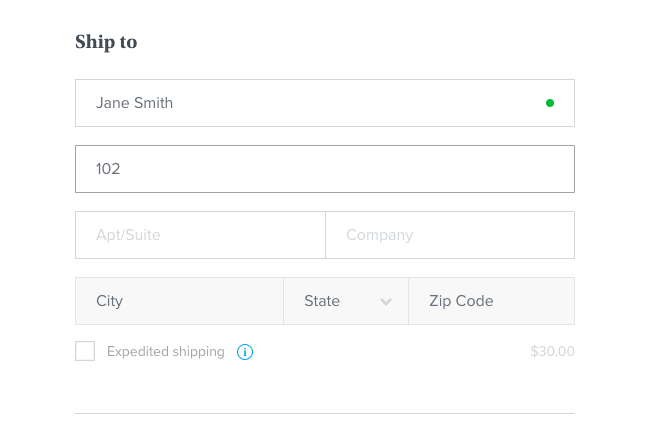Click the word Smith in the name field
The width and height of the screenshot is (663, 433).
point(153,103)
